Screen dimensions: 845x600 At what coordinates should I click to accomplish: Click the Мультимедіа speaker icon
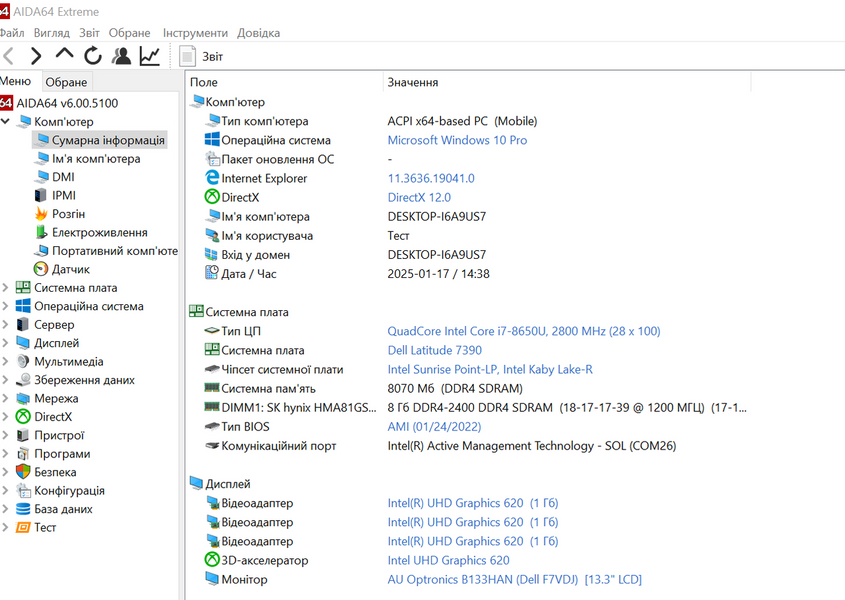23,361
